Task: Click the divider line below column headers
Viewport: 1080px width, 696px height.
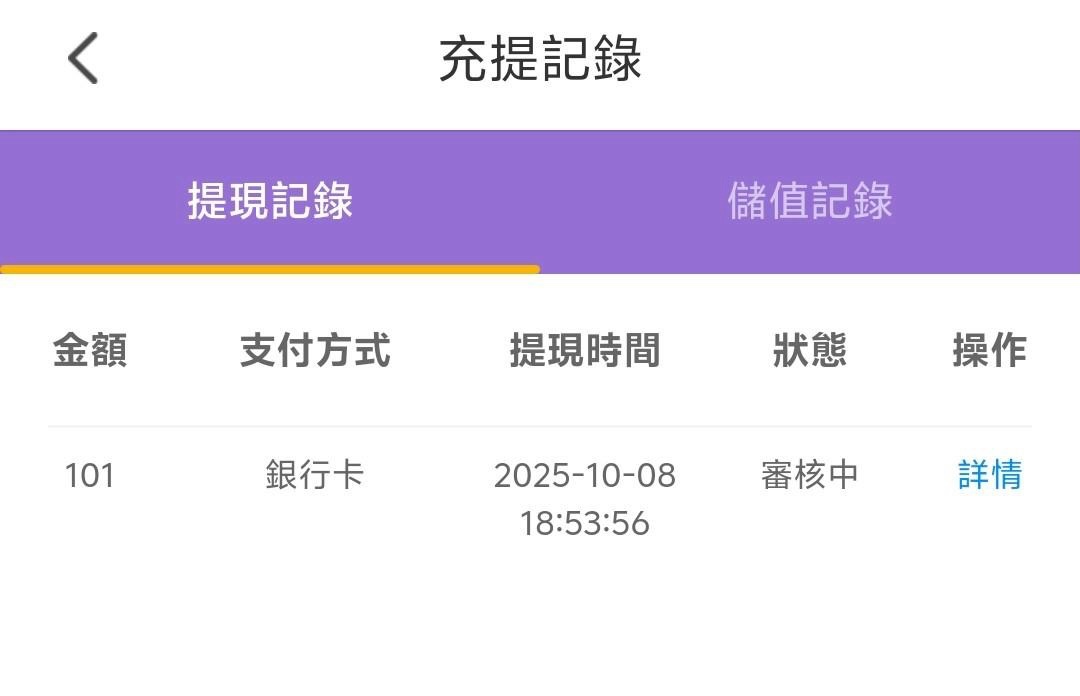Action: [540, 427]
